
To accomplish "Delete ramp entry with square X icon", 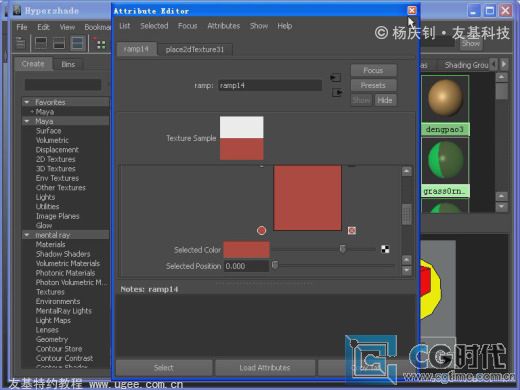I will pos(352,230).
